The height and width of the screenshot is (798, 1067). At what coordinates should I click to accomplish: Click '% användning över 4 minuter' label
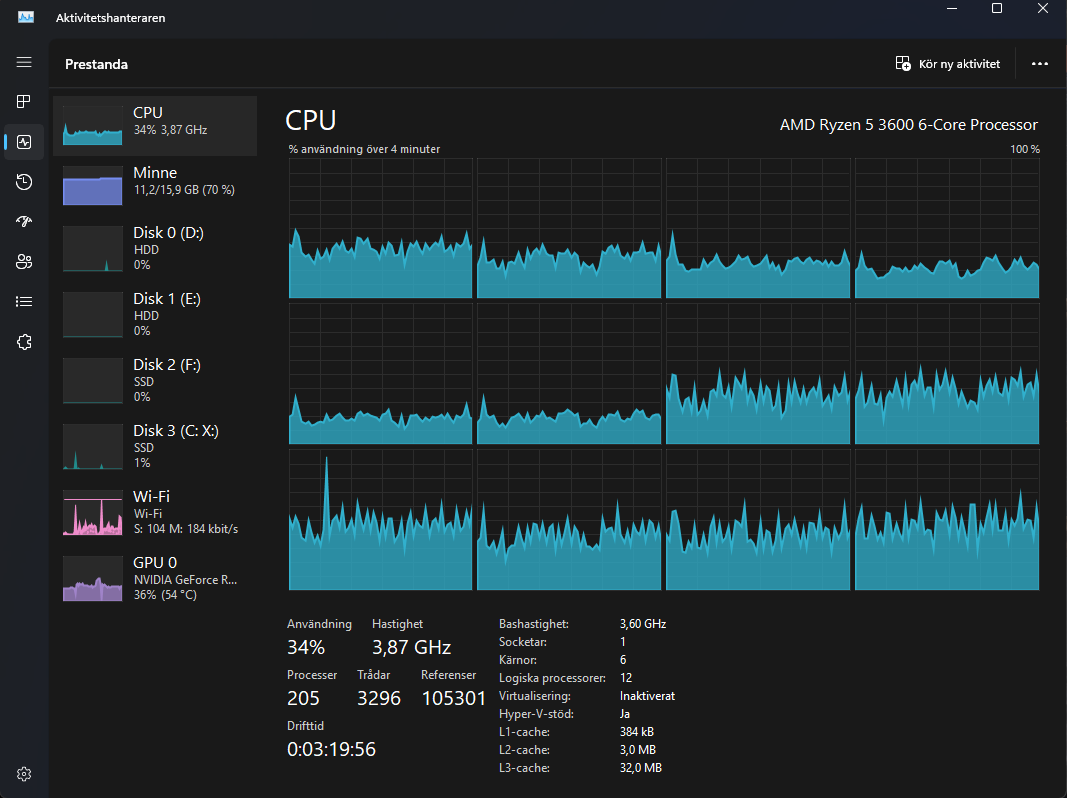pos(364,149)
